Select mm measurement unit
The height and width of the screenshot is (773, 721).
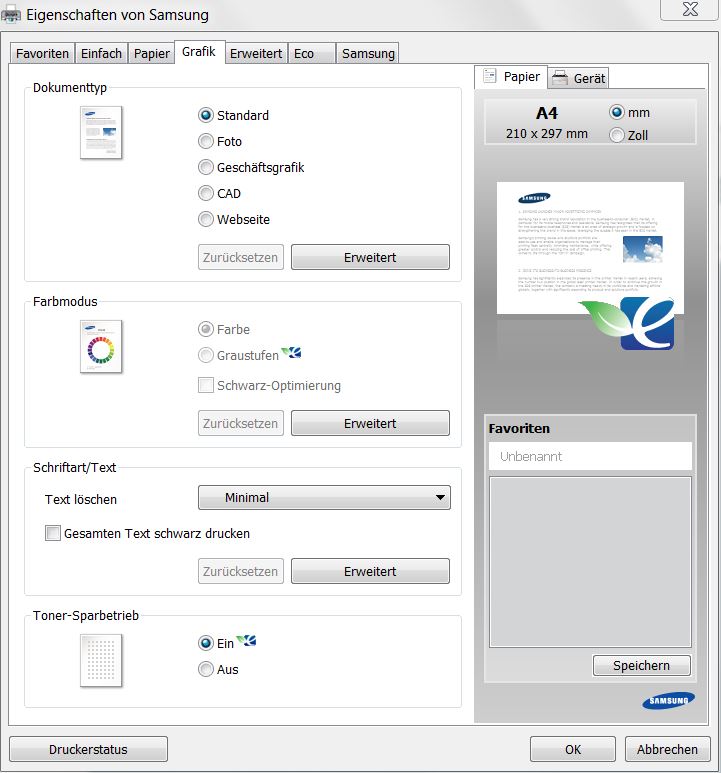(x=629, y=112)
